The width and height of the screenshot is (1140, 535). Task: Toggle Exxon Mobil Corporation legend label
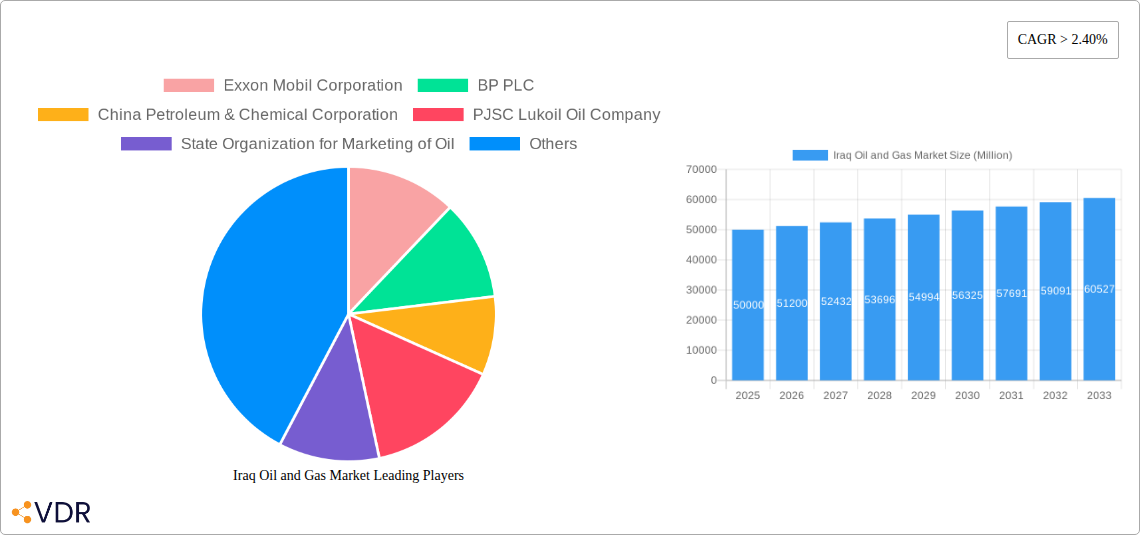point(313,85)
